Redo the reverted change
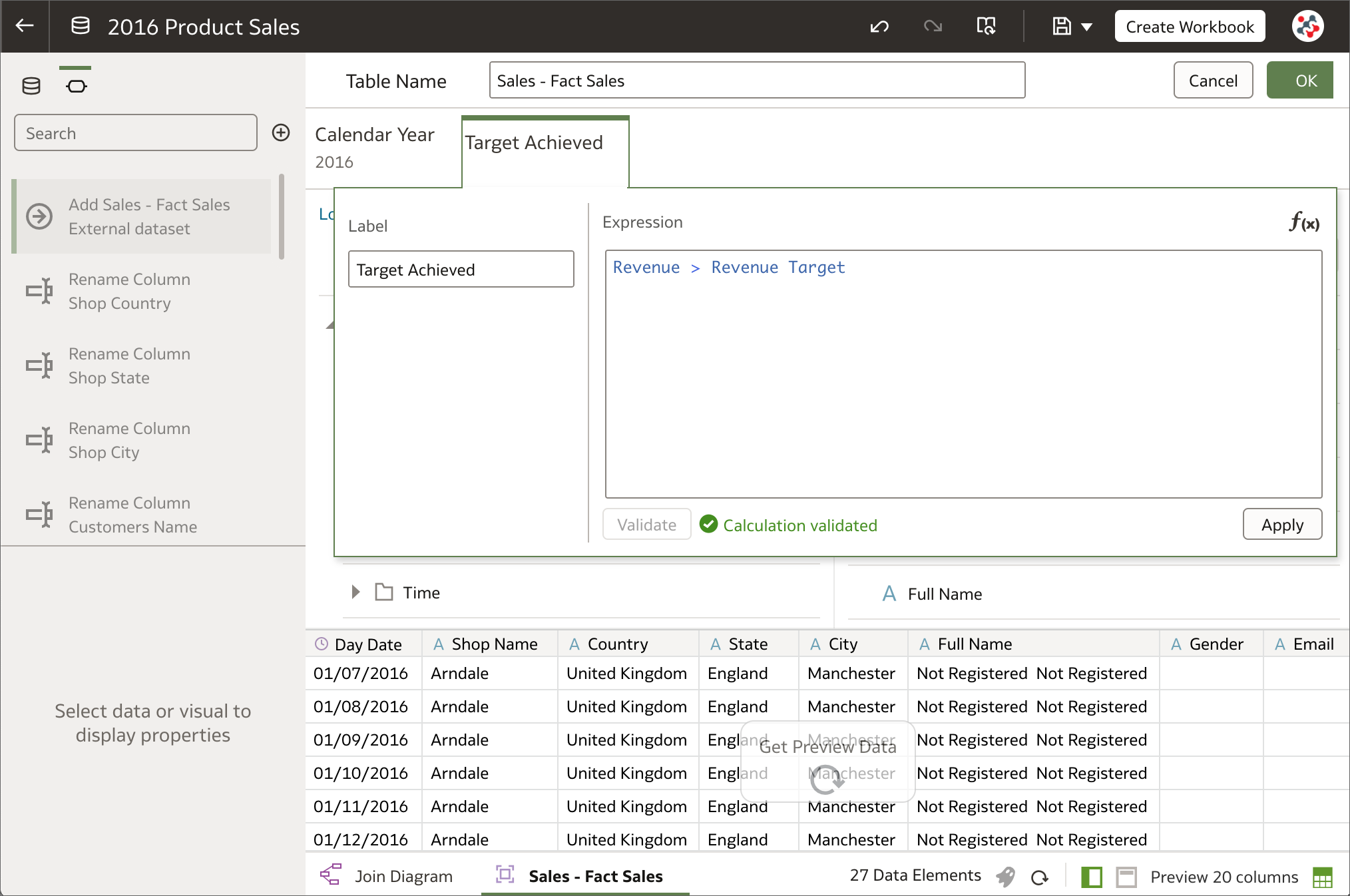This screenshot has height=896, width=1350. pos(933,27)
